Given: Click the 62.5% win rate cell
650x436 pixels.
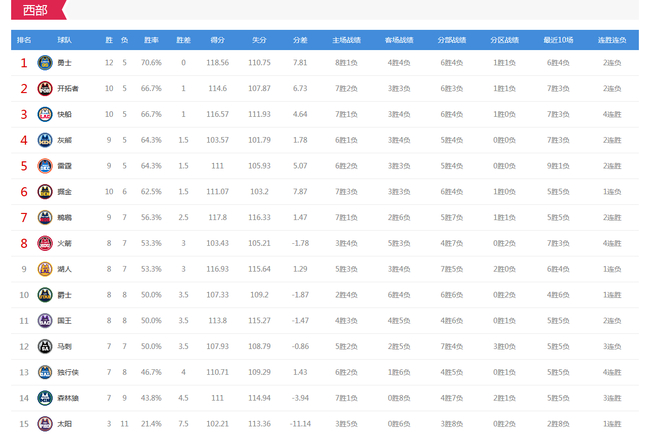Looking at the screenshot, I should tap(151, 191).
